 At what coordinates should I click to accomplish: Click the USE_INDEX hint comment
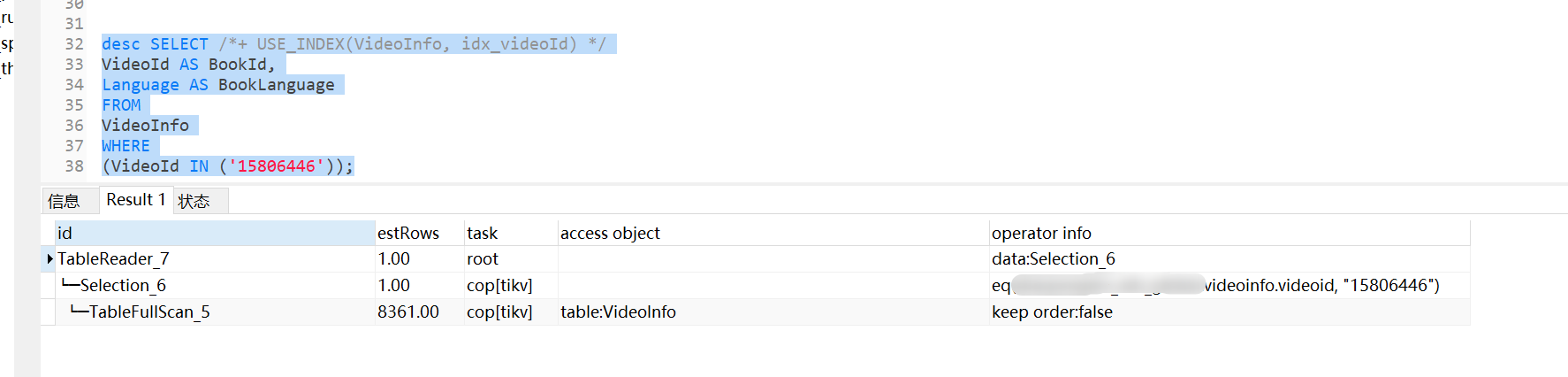(x=413, y=44)
